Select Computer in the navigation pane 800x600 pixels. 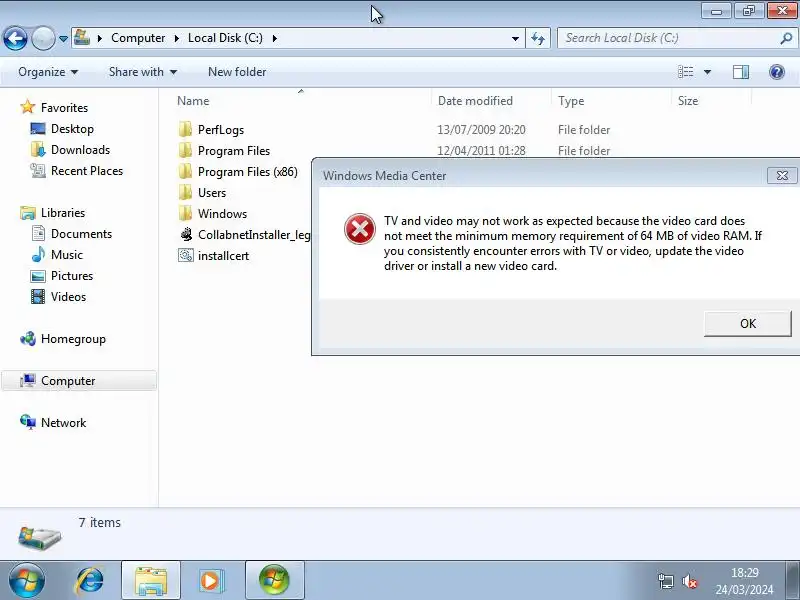[79, 381]
